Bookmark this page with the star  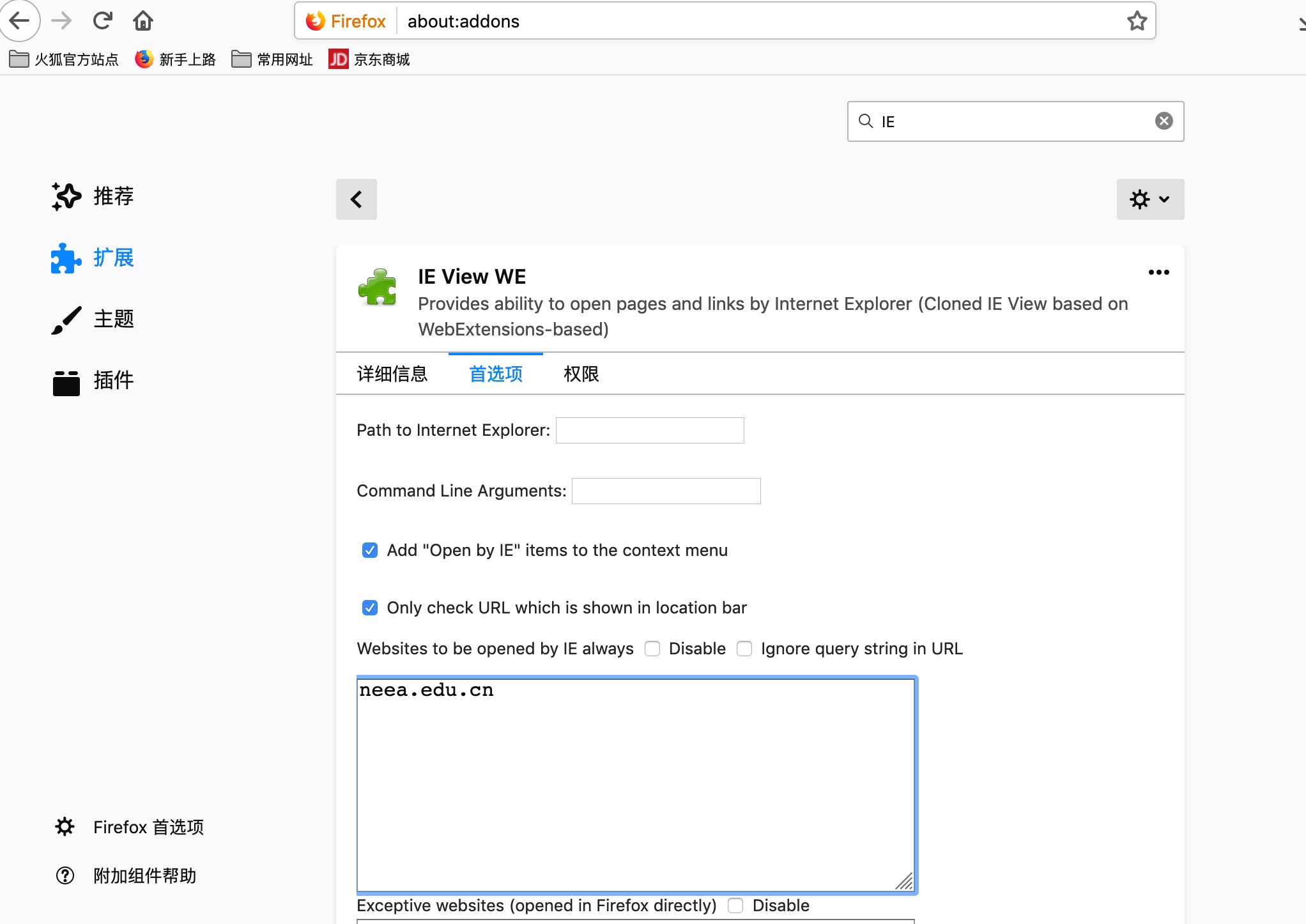tap(1137, 21)
